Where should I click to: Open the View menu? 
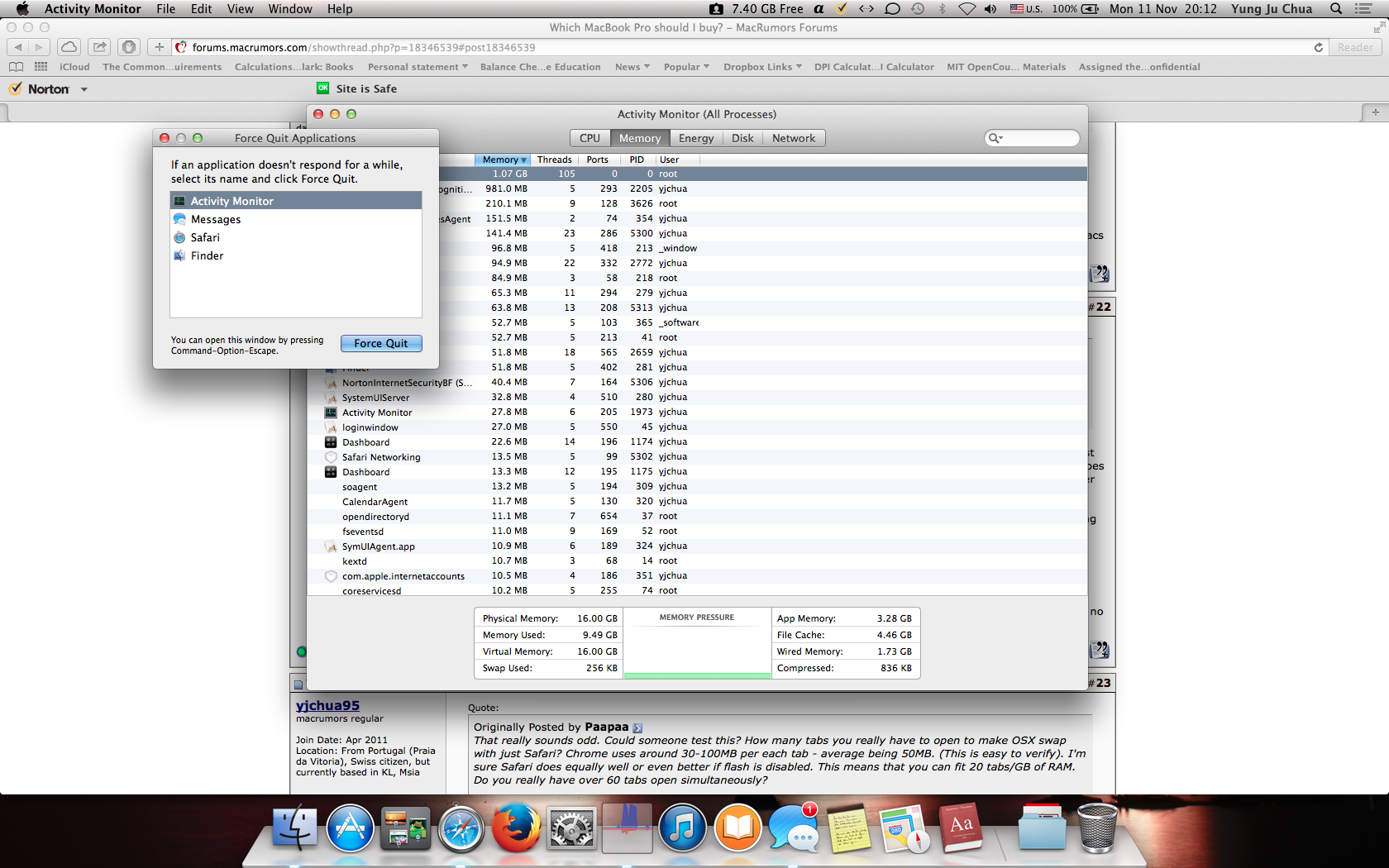(240, 9)
